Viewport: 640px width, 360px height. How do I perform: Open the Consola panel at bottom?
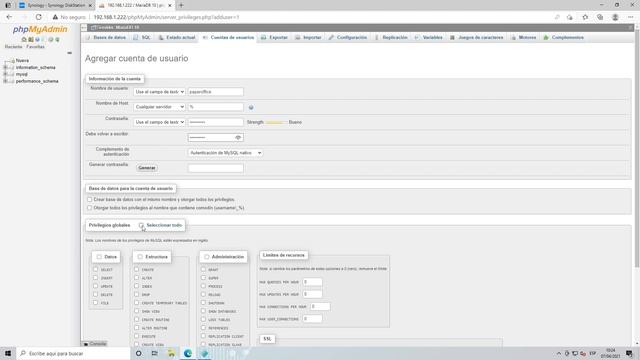click(95, 344)
